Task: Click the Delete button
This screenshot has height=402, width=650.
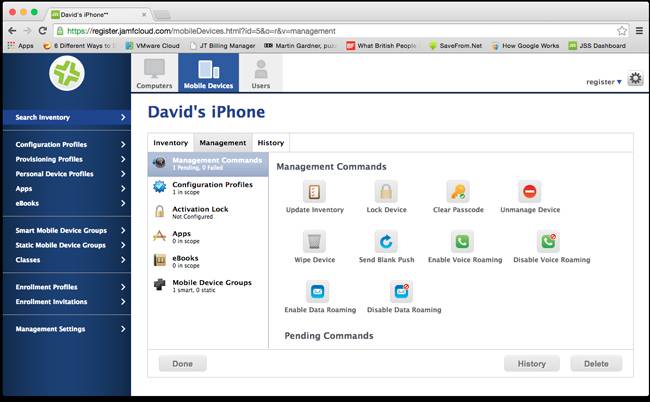Action: [x=596, y=363]
